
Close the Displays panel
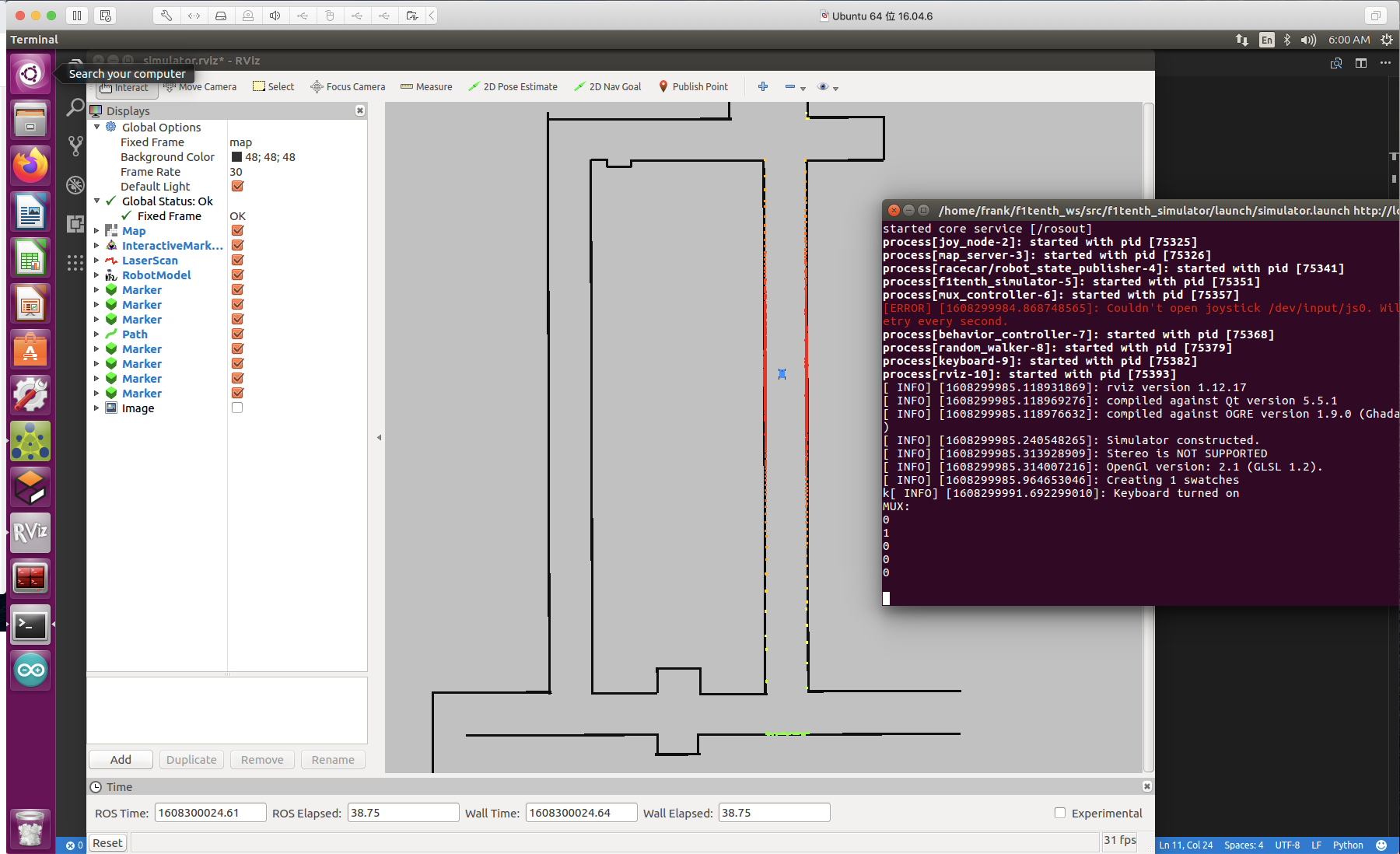point(360,110)
